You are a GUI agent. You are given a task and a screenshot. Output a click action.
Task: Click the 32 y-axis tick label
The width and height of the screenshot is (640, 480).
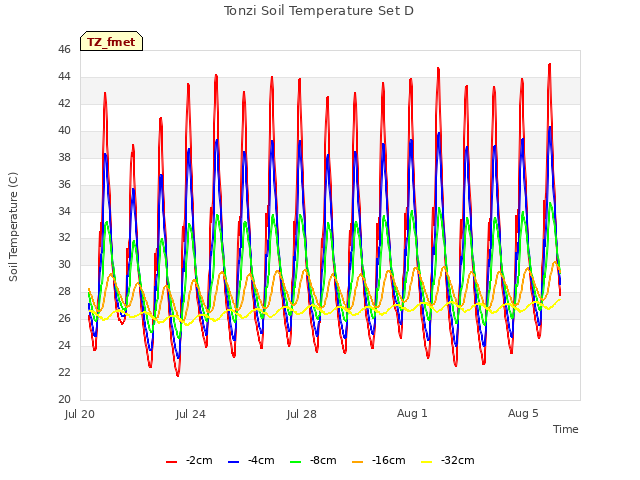pyautogui.click(x=64, y=238)
